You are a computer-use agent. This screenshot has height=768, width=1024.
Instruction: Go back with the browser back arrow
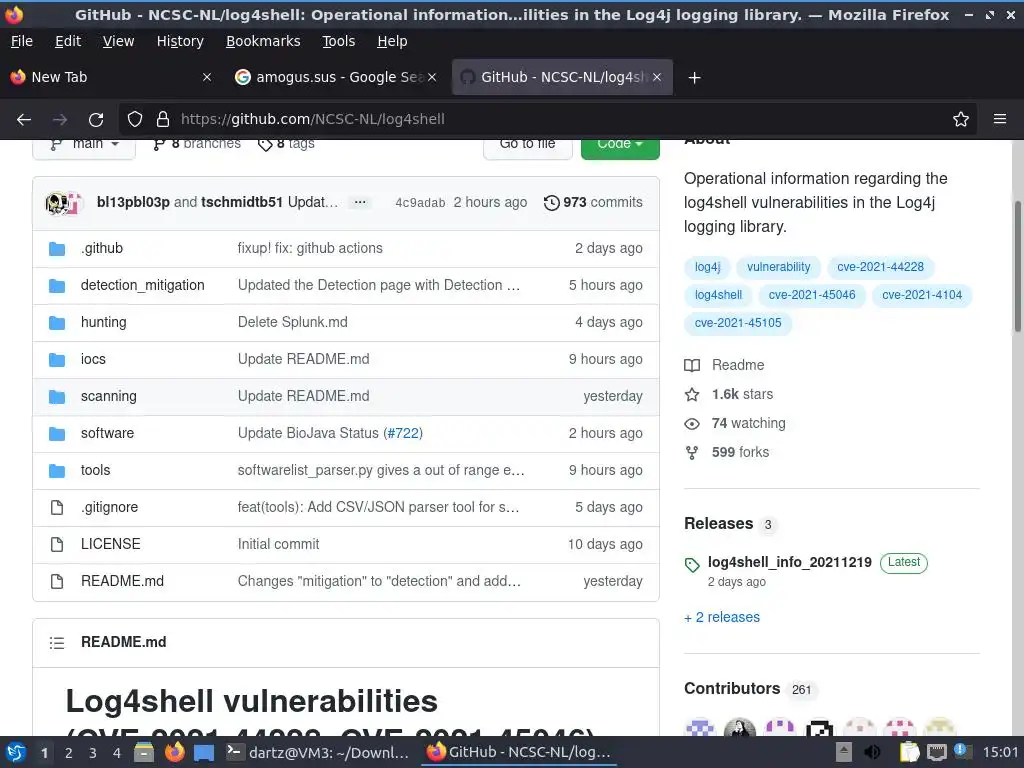click(x=24, y=120)
